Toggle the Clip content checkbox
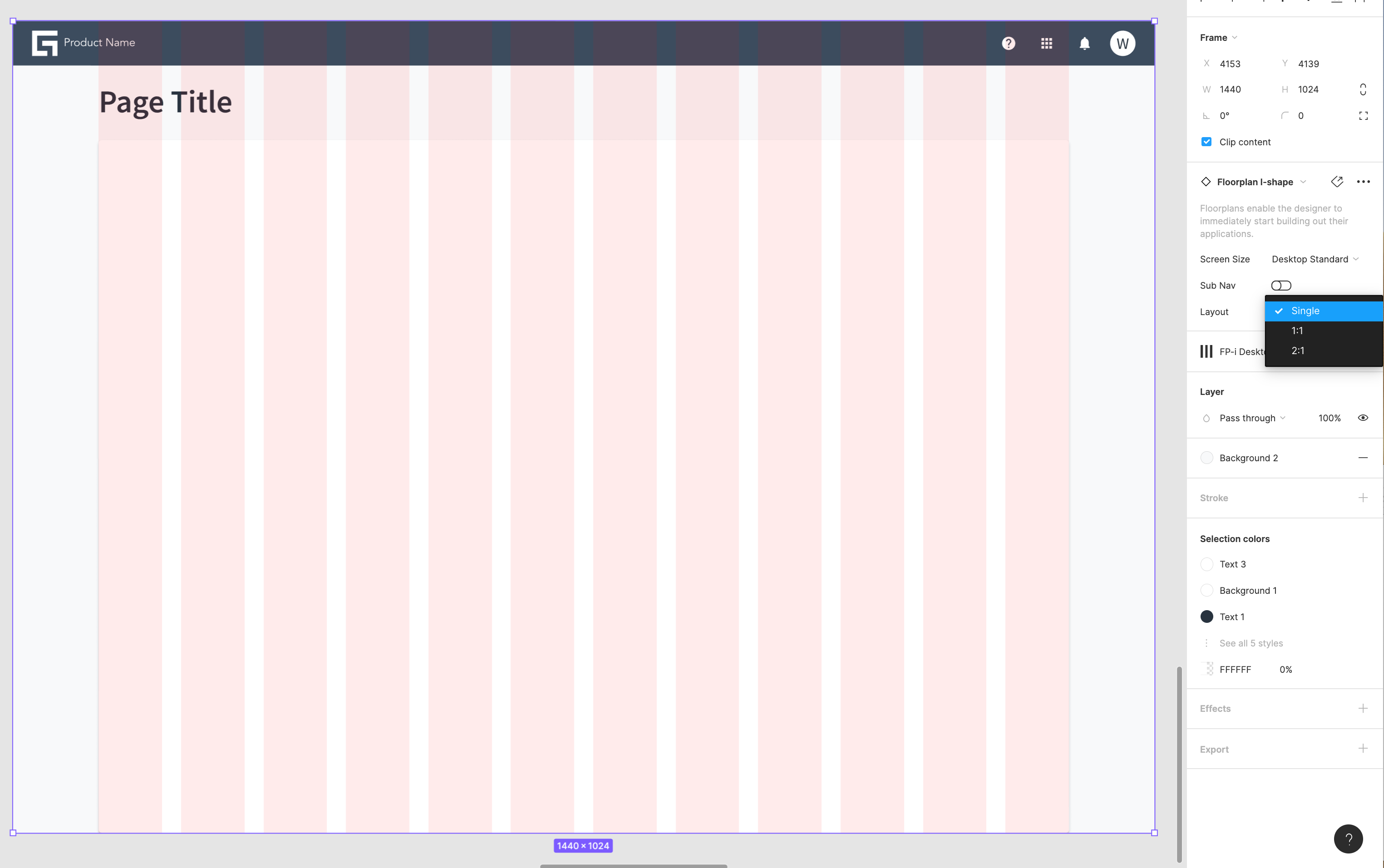 click(x=1206, y=142)
